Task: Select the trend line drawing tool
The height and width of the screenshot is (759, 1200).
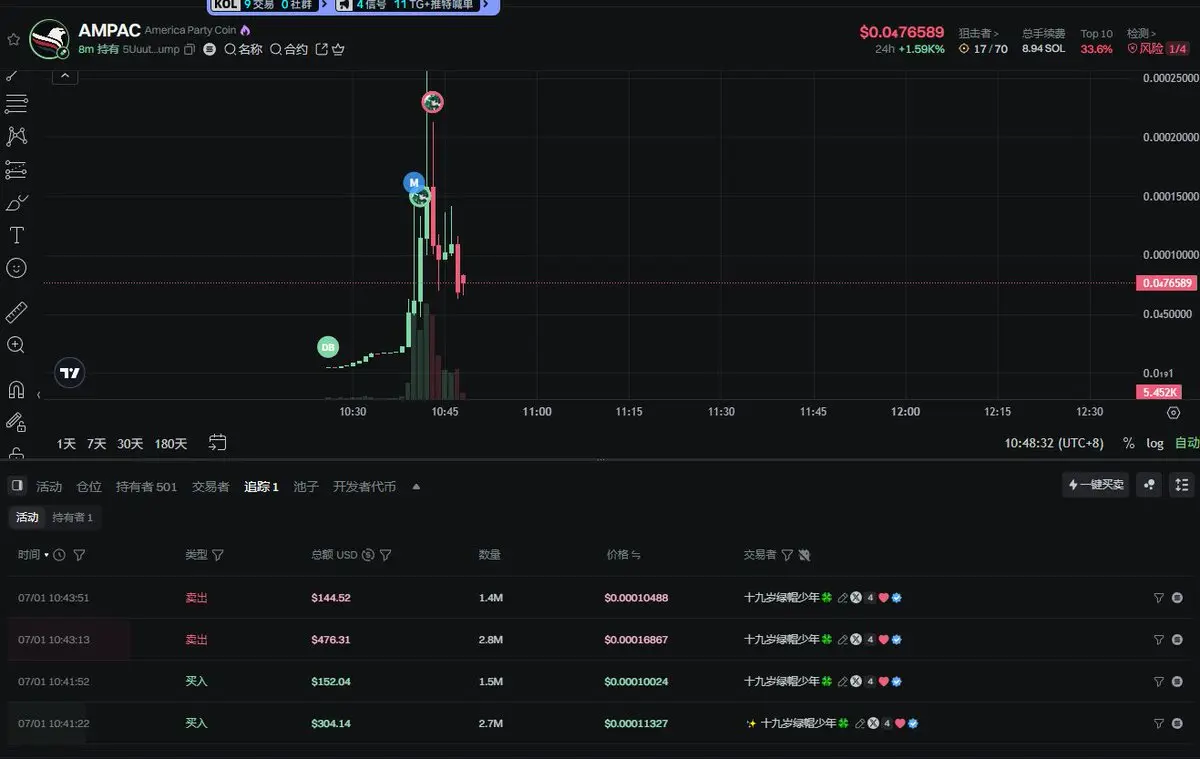Action: point(14,76)
